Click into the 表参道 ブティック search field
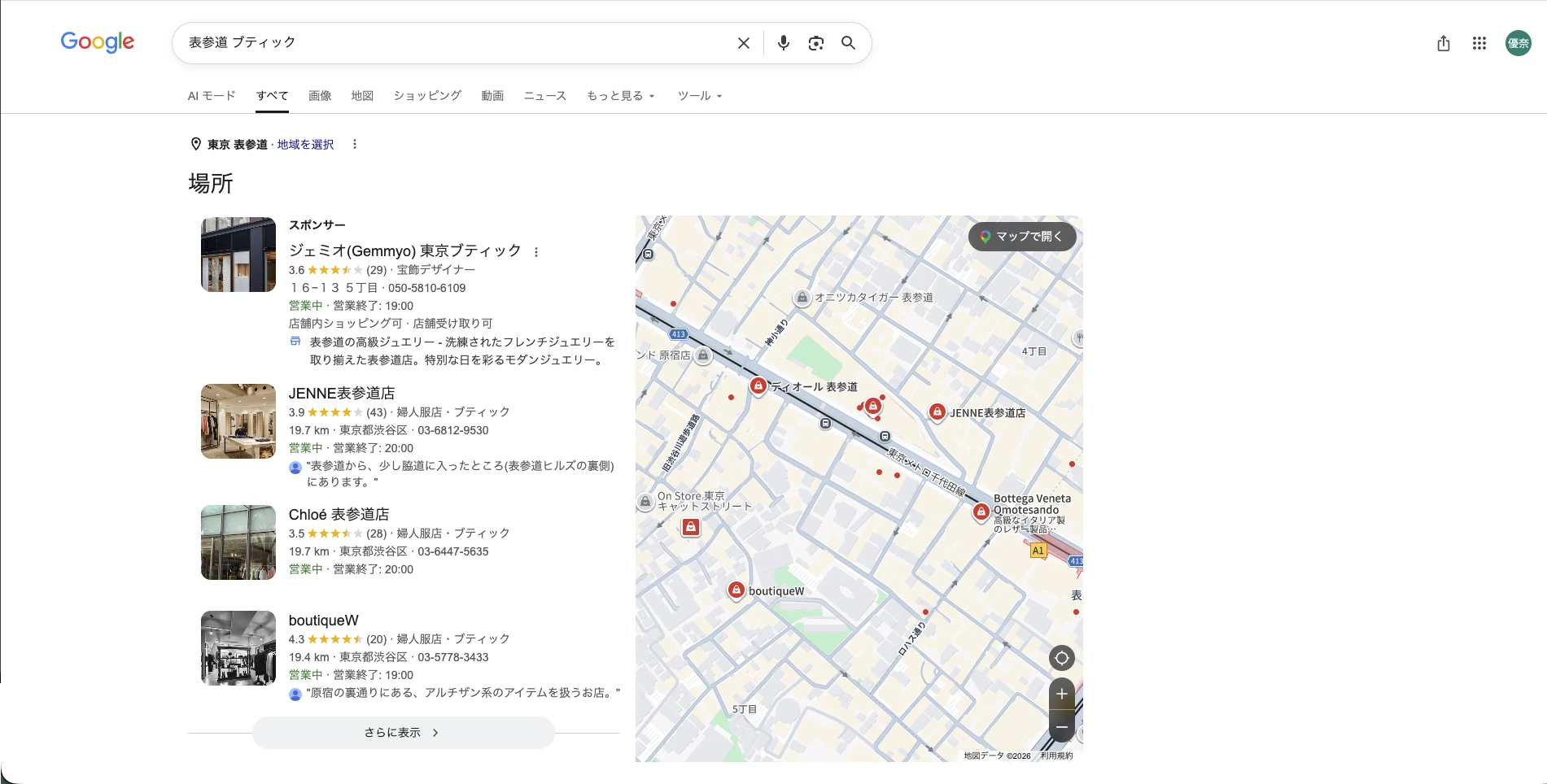1547x784 pixels. [x=456, y=43]
